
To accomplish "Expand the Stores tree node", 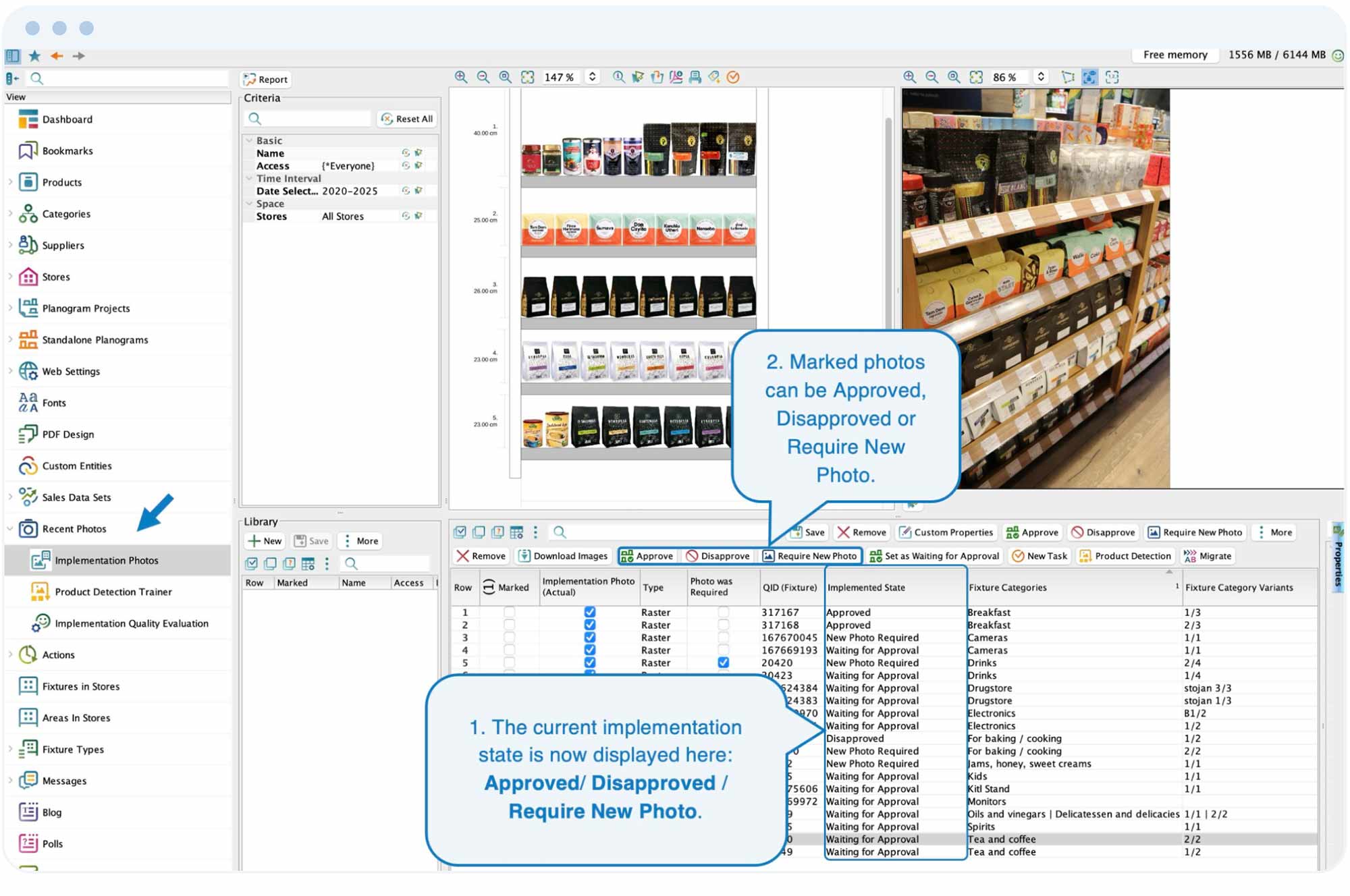I will [x=10, y=277].
